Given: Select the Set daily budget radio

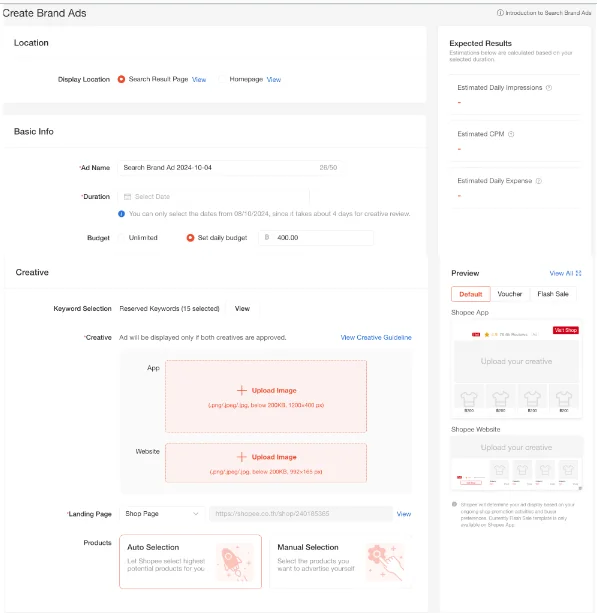Looking at the screenshot, I should (190, 238).
